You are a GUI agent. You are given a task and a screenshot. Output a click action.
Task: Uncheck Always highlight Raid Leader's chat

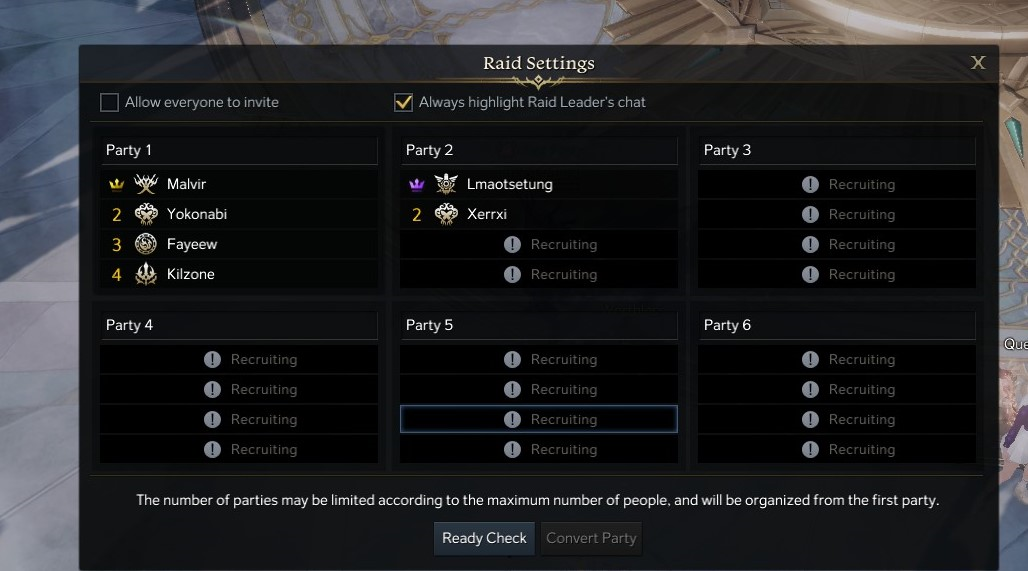pos(404,102)
